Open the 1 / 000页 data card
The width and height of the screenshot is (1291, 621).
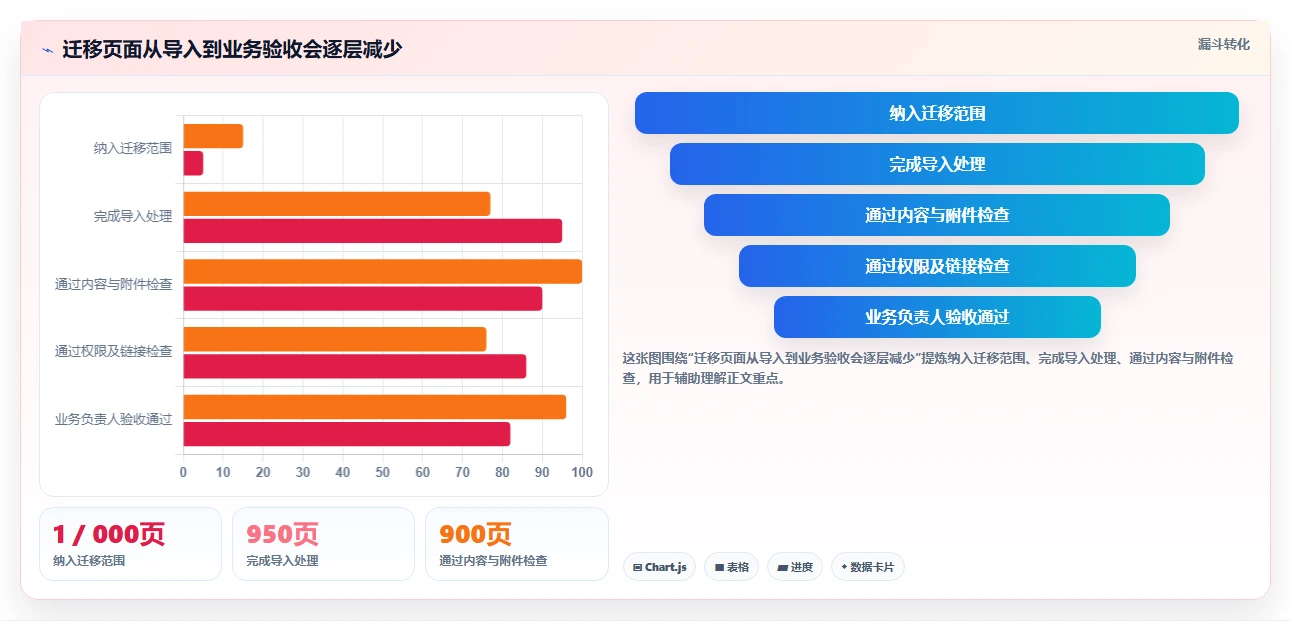point(130,544)
